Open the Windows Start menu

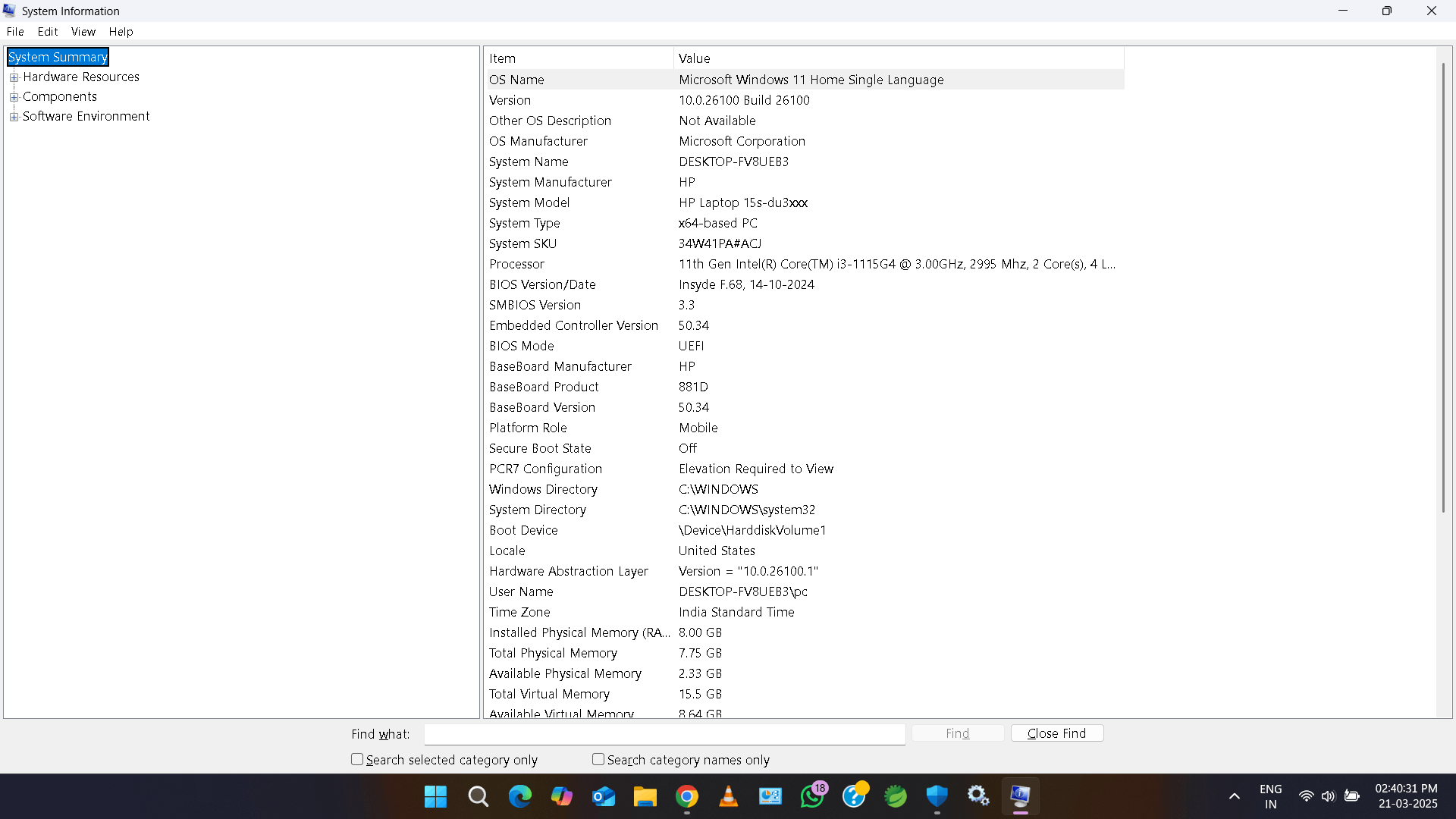[x=435, y=796]
